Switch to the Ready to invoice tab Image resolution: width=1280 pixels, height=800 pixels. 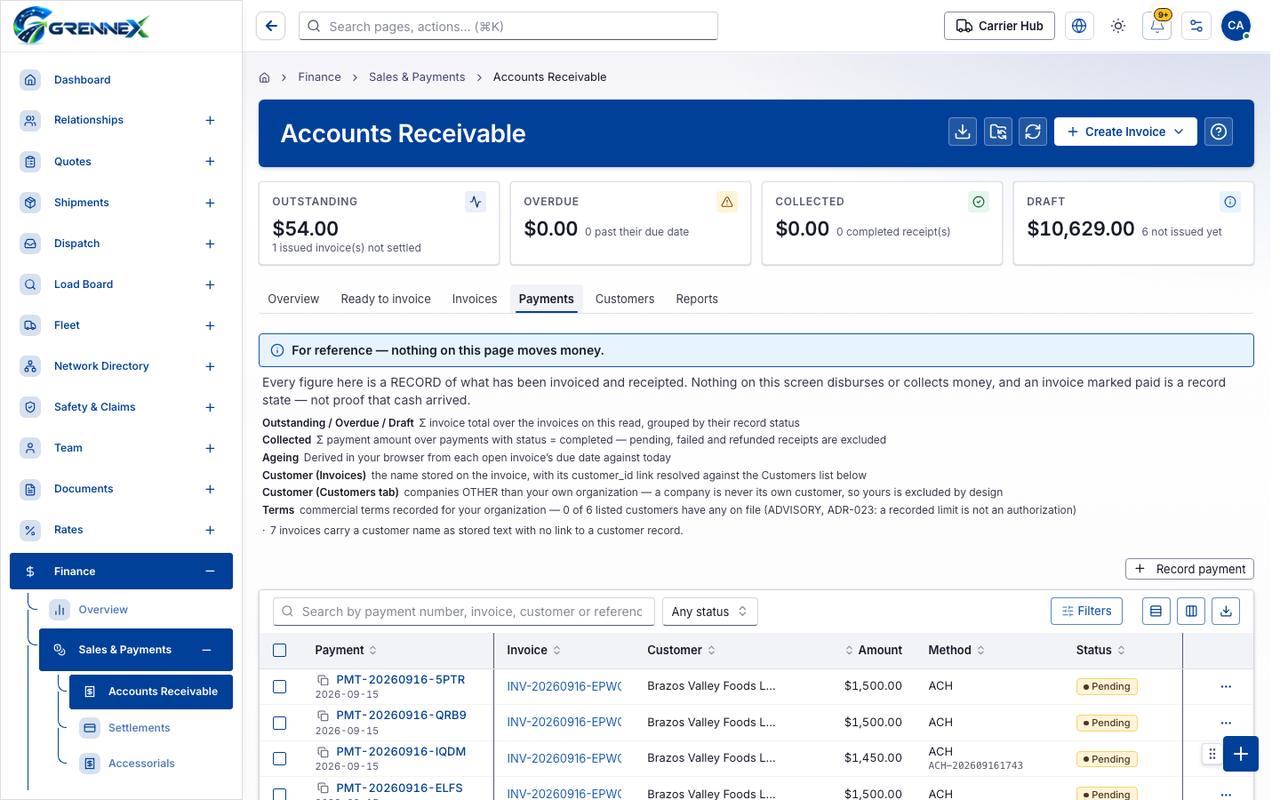[x=386, y=299]
